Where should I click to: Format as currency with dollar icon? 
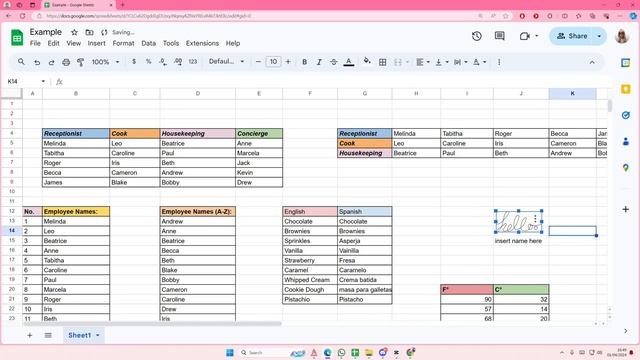point(134,62)
